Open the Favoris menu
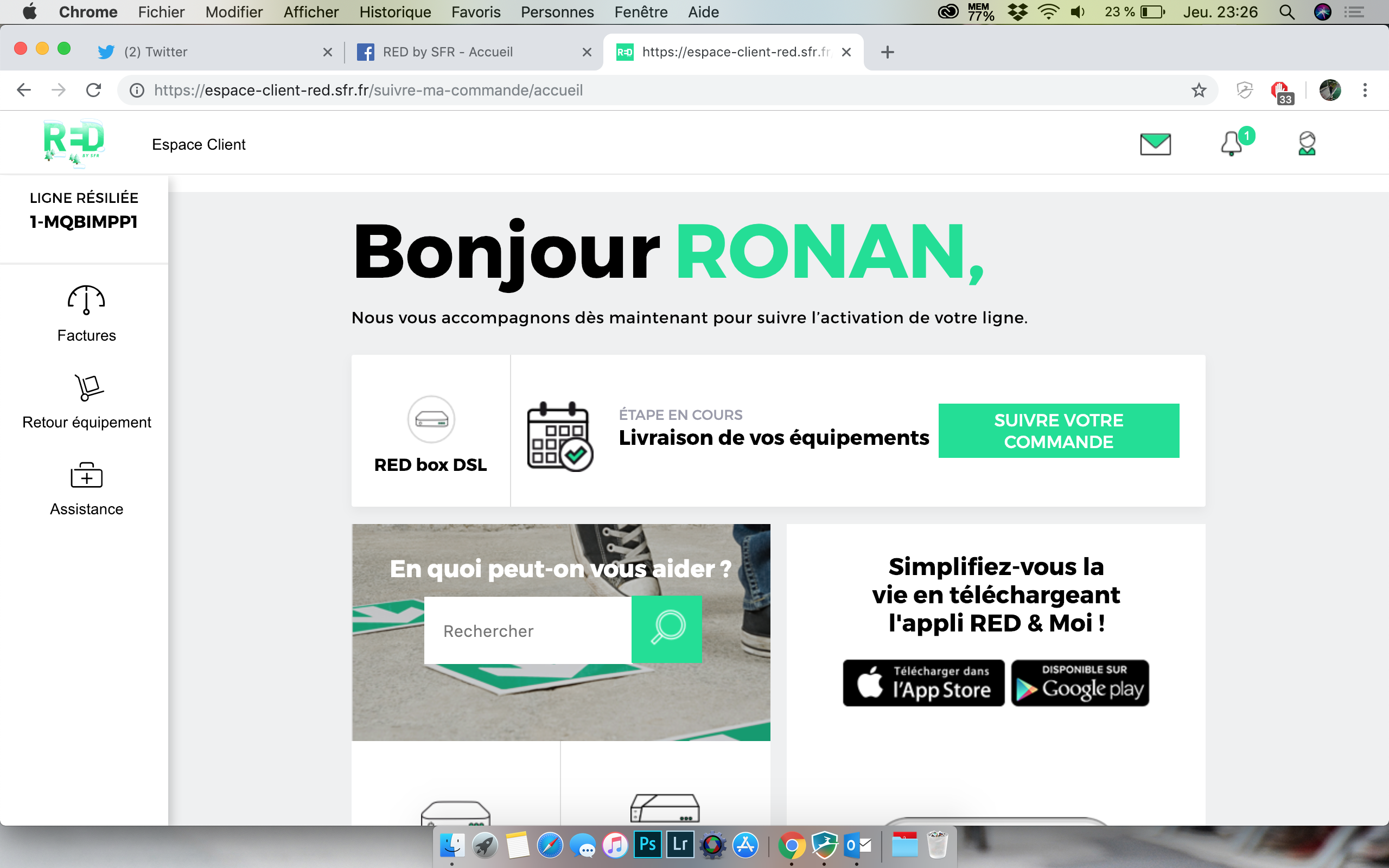Image resolution: width=1389 pixels, height=868 pixels. pos(476,12)
